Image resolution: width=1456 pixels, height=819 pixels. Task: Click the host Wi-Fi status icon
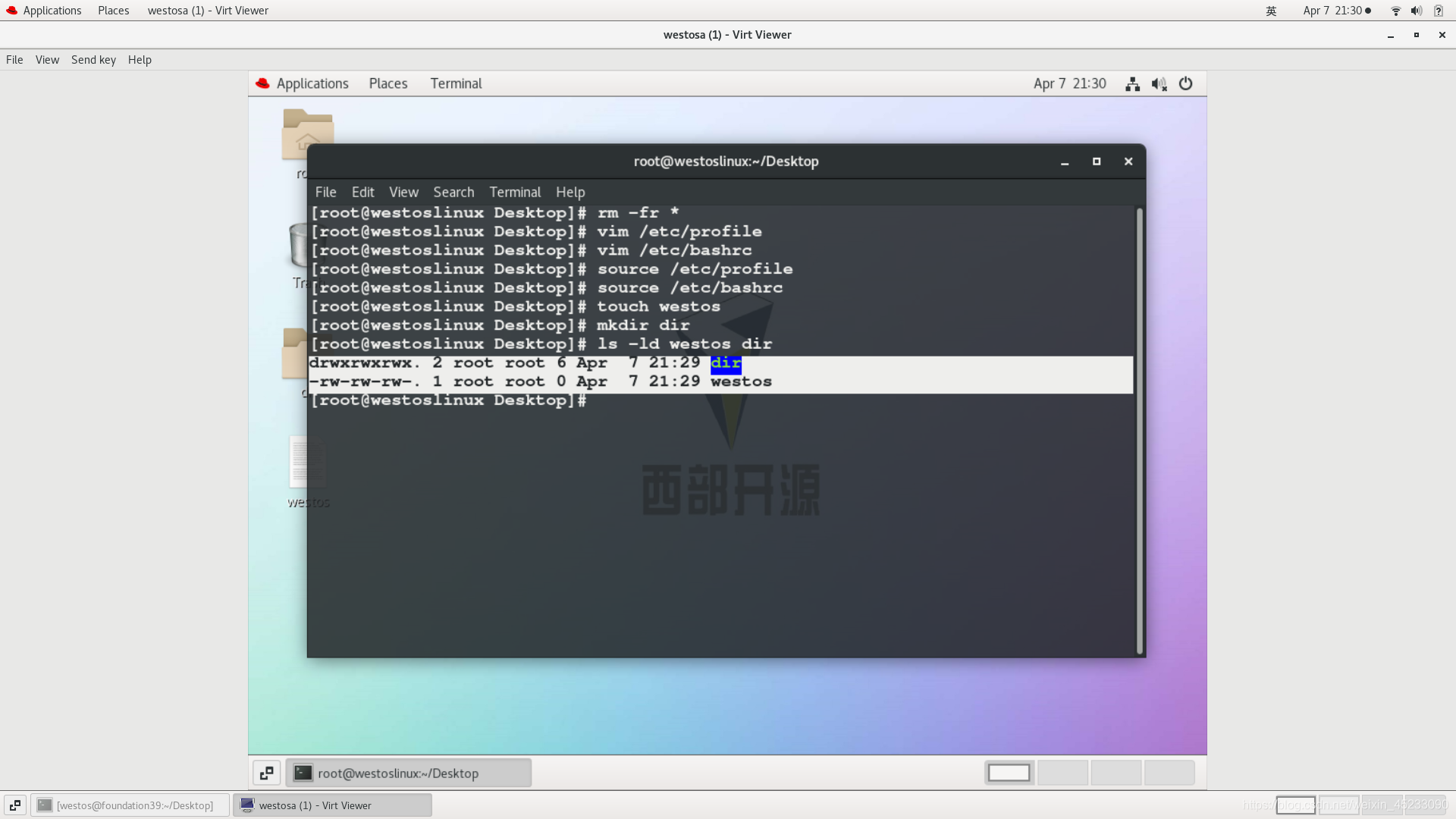tap(1395, 11)
